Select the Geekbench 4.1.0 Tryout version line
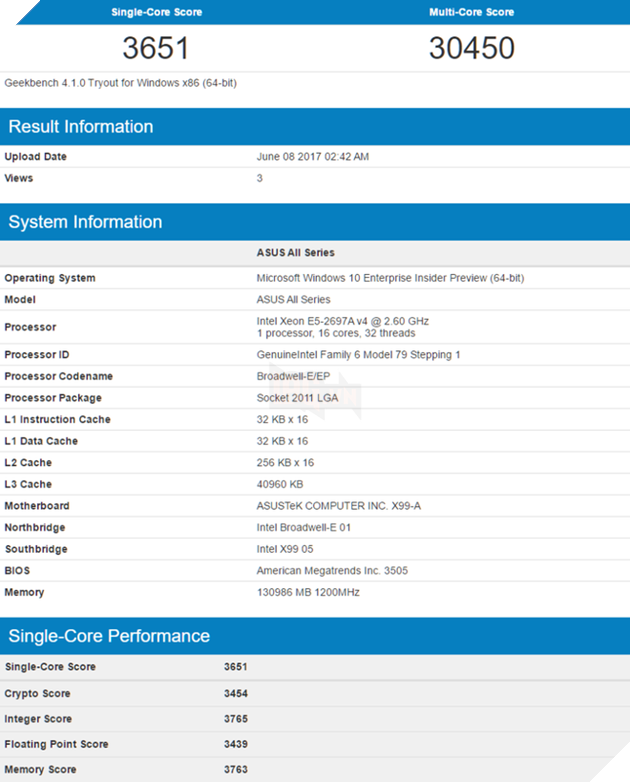Viewport: 630px width, 782px height. (x=120, y=83)
